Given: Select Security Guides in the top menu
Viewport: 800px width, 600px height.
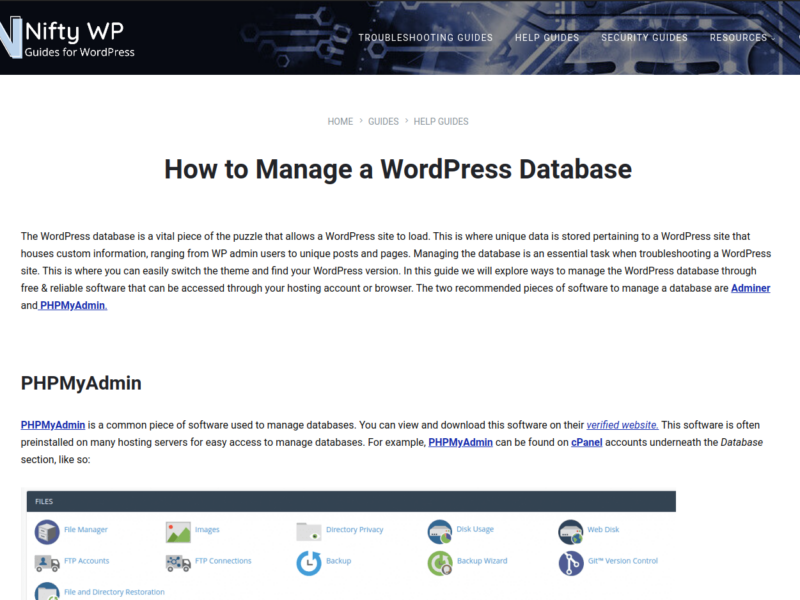Looking at the screenshot, I should pyautogui.click(x=644, y=38).
